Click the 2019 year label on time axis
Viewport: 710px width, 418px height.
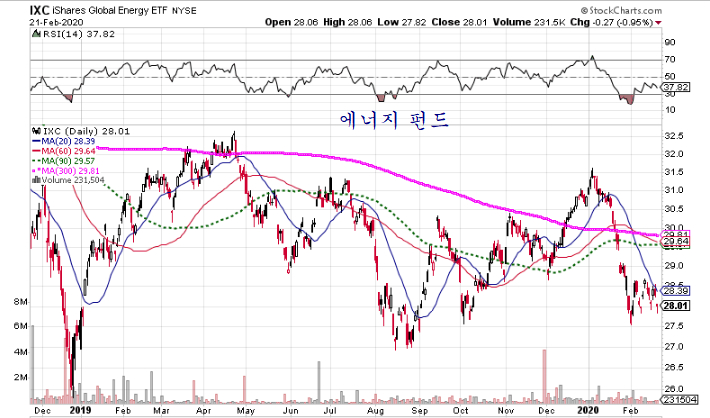80,410
